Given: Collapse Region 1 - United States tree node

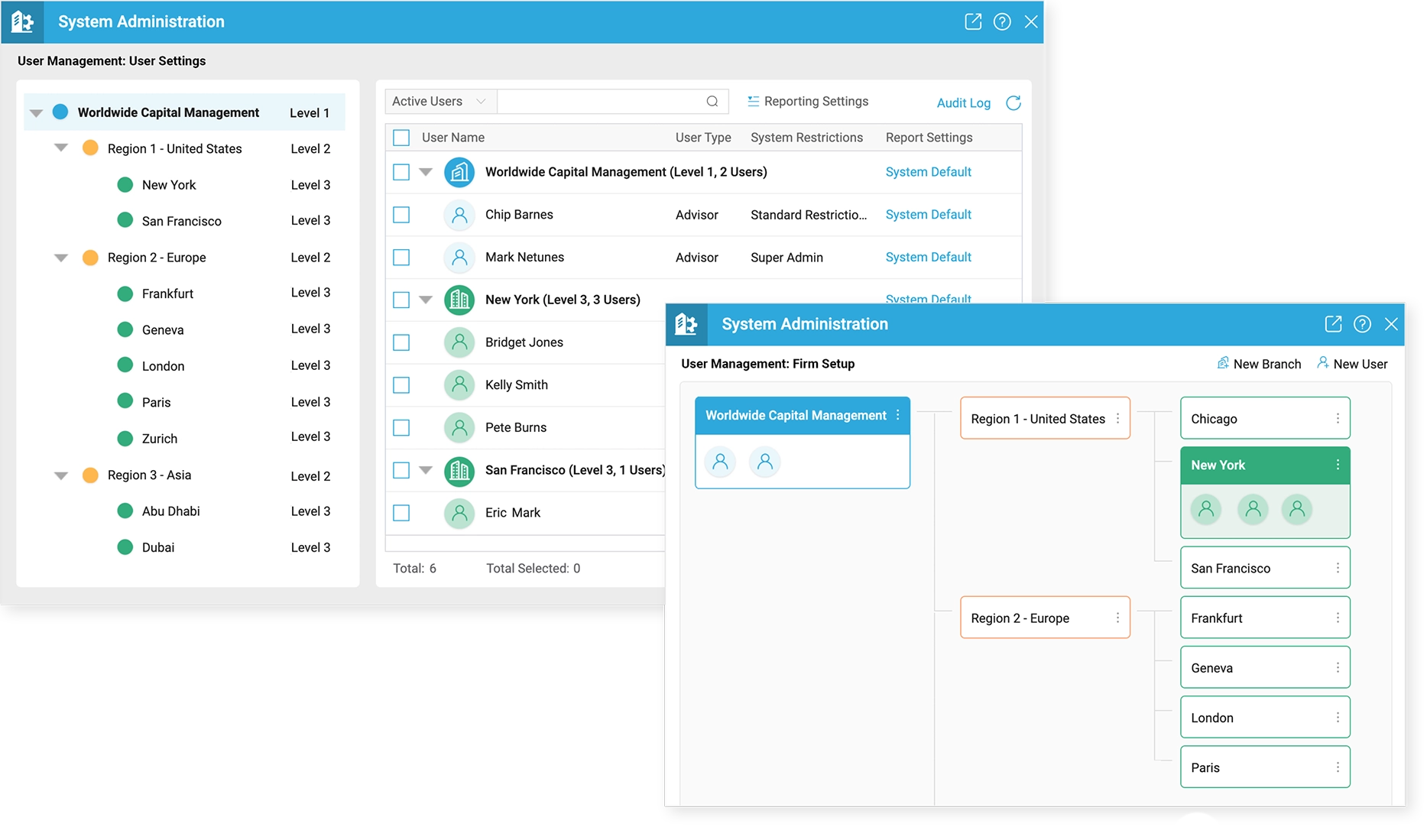Looking at the screenshot, I should coord(61,148).
